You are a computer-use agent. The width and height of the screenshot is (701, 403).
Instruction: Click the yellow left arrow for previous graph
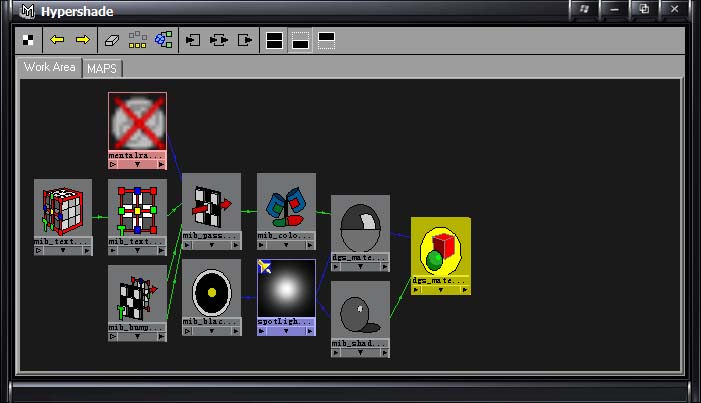(x=57, y=41)
